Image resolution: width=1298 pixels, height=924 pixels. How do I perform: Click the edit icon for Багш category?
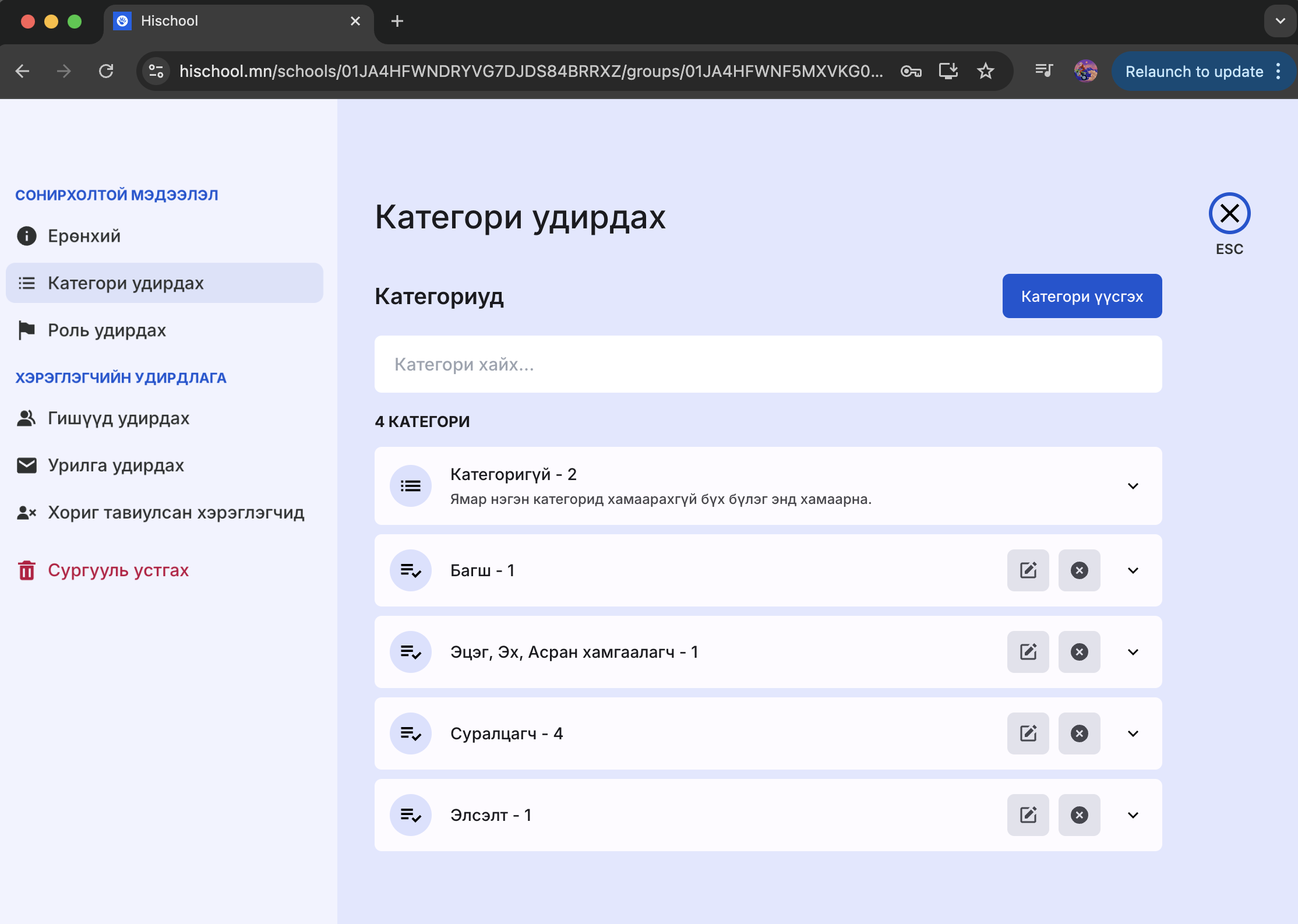click(x=1028, y=570)
